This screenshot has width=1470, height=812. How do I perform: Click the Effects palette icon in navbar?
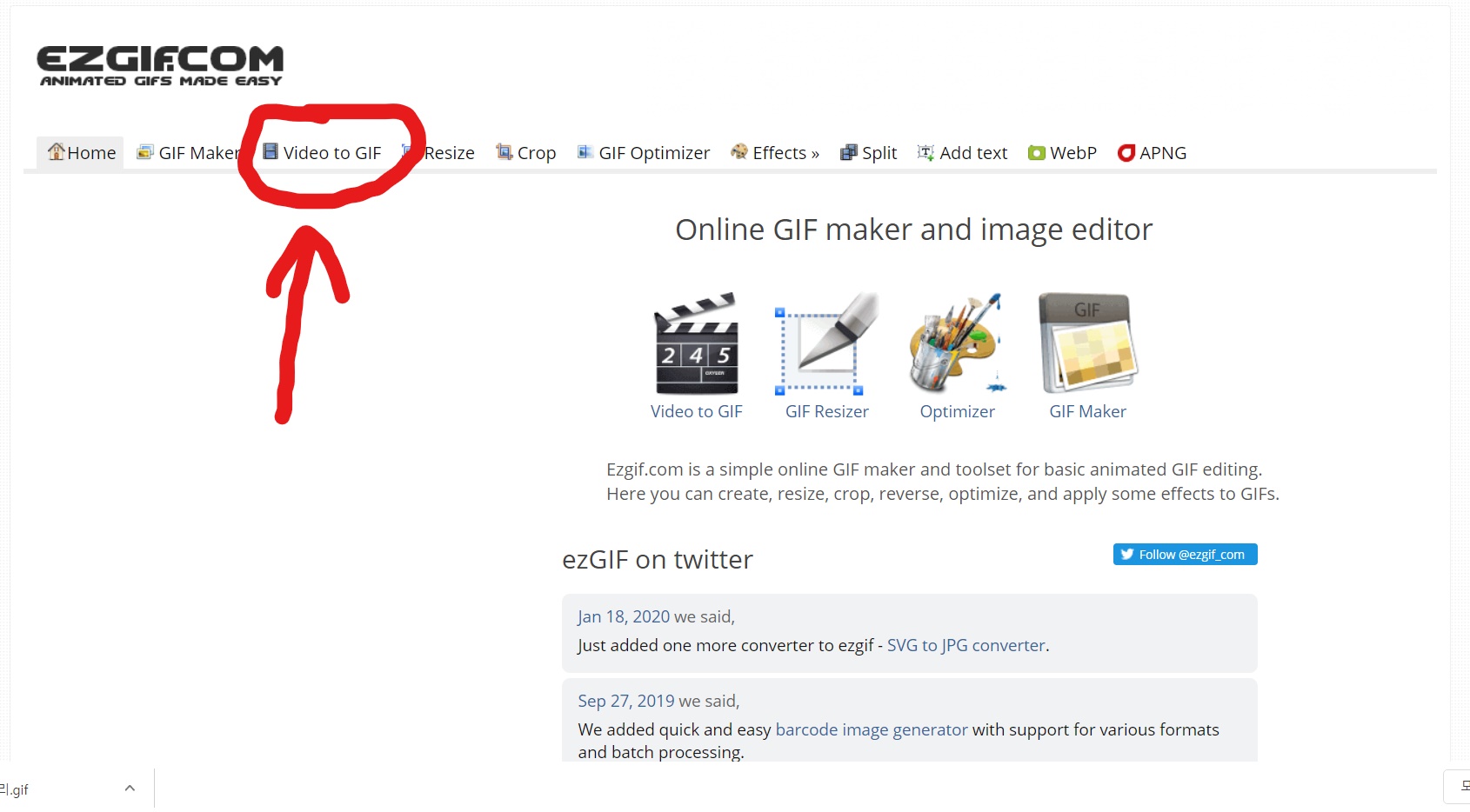pos(739,151)
